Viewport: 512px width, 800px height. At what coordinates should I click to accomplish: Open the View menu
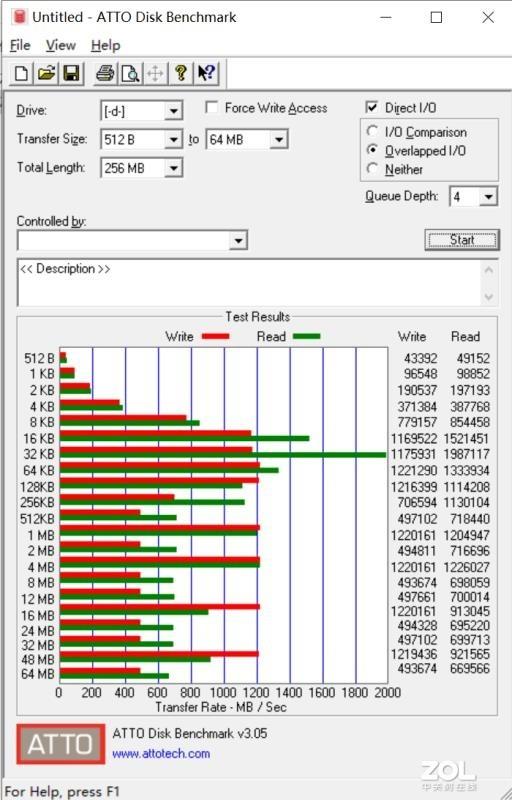pos(61,46)
